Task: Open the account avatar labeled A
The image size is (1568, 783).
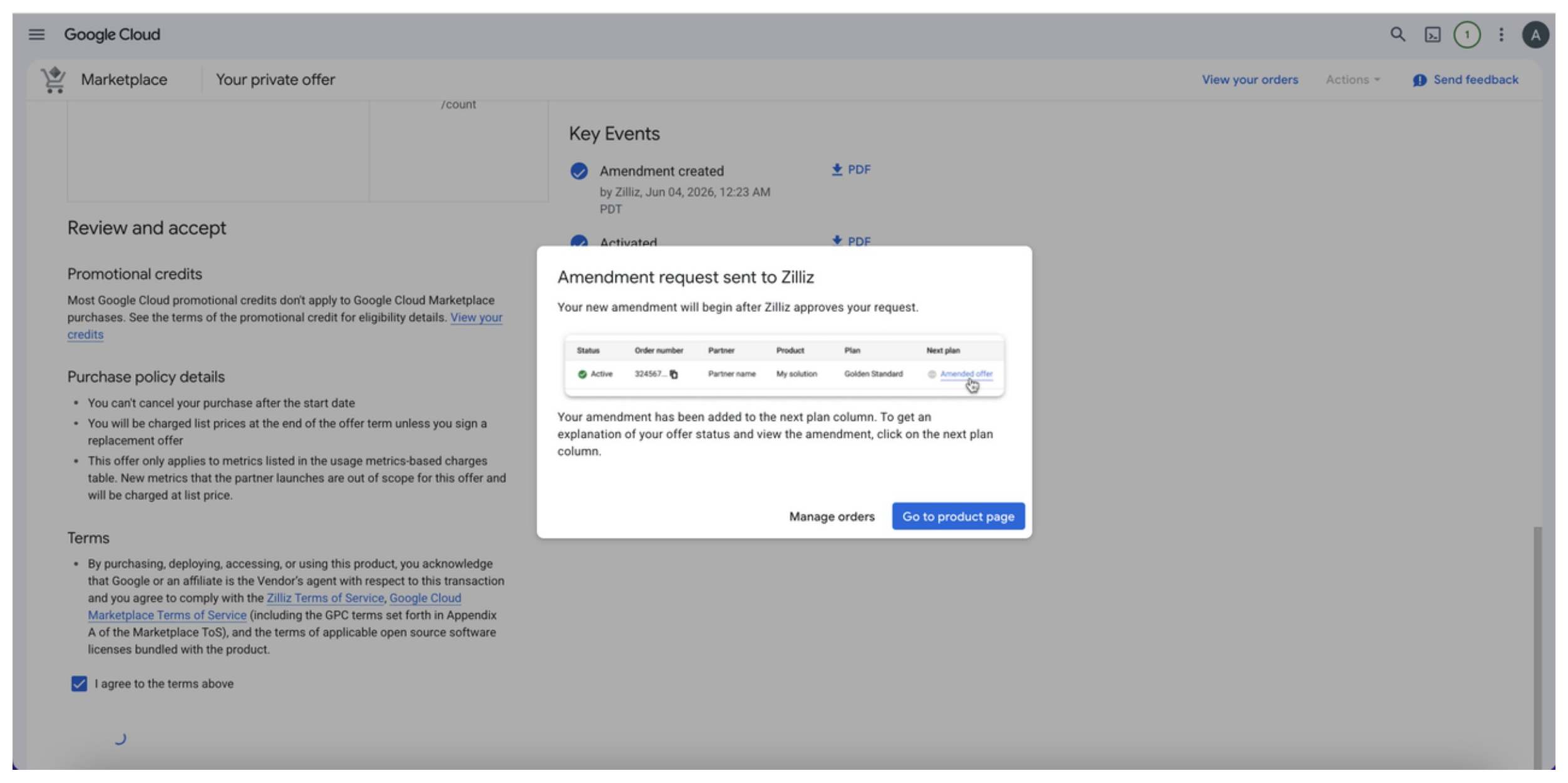Action: (x=1535, y=34)
